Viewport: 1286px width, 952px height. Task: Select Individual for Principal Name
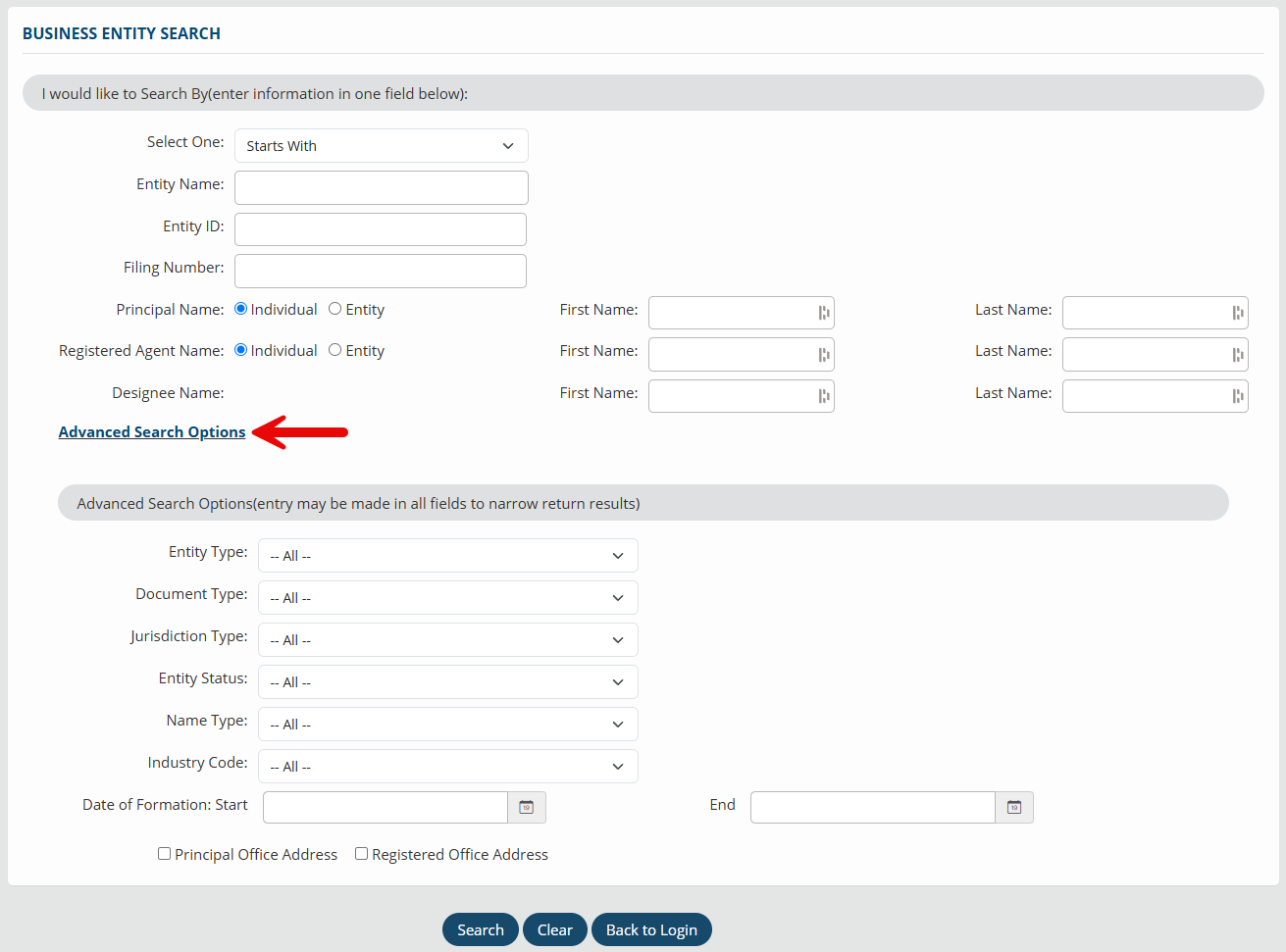pos(241,309)
